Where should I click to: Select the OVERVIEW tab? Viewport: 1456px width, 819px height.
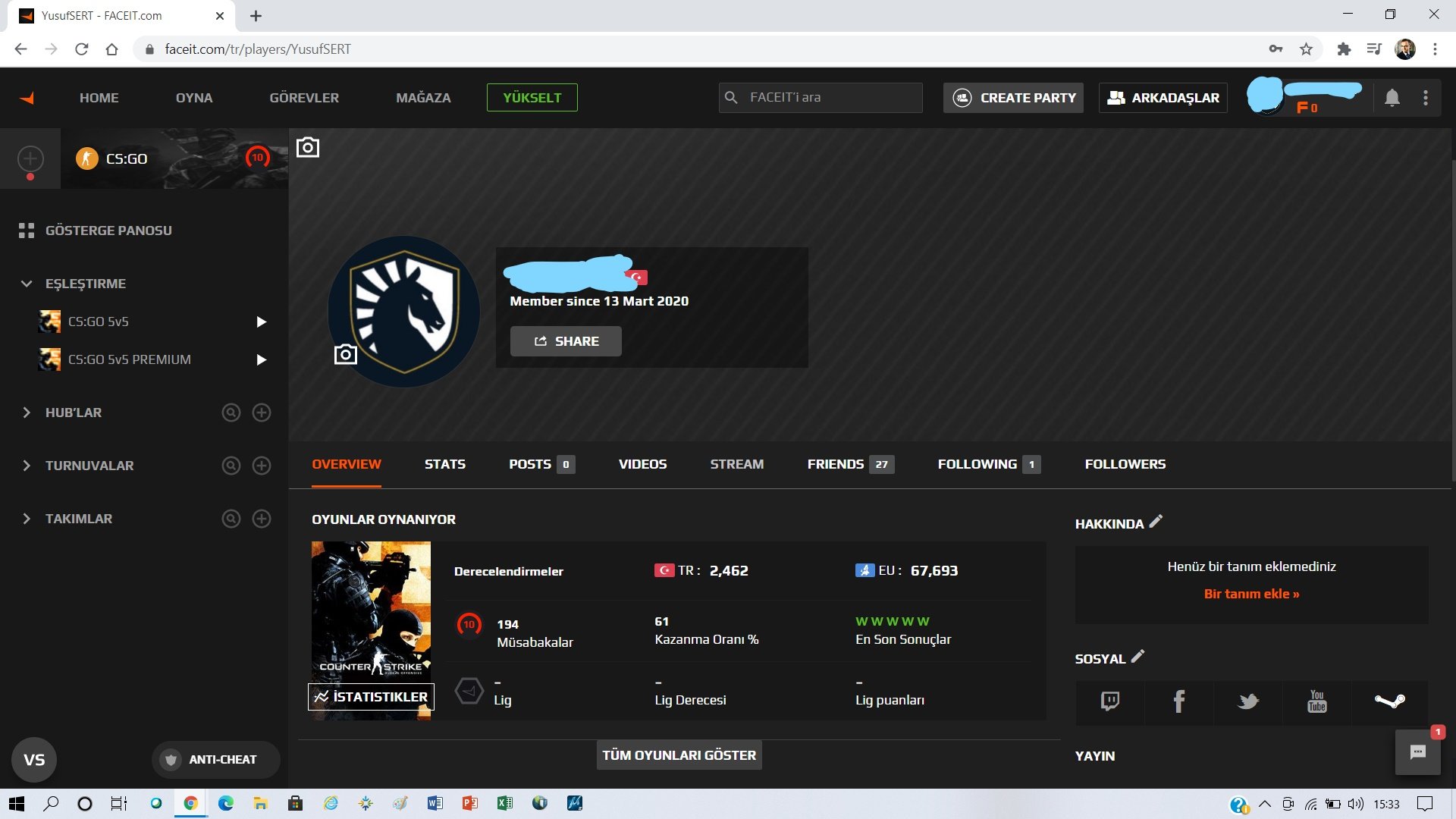point(347,464)
